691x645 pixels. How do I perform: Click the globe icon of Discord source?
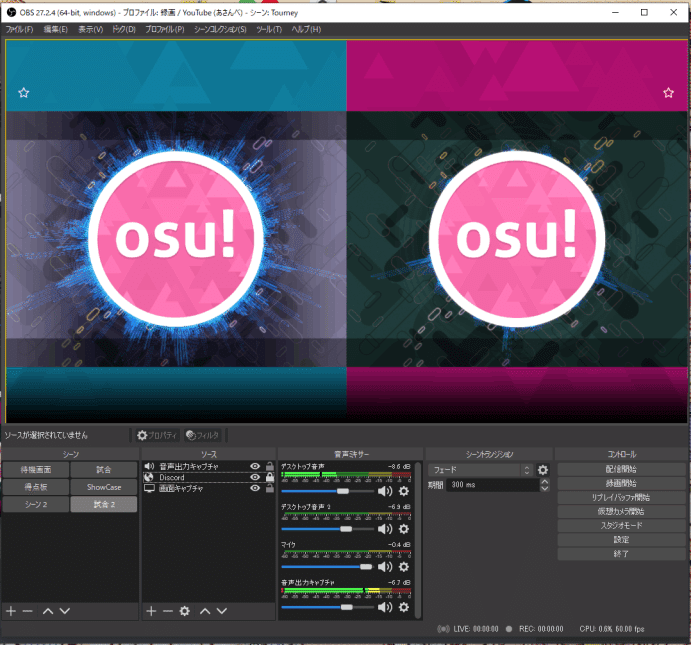click(149, 477)
